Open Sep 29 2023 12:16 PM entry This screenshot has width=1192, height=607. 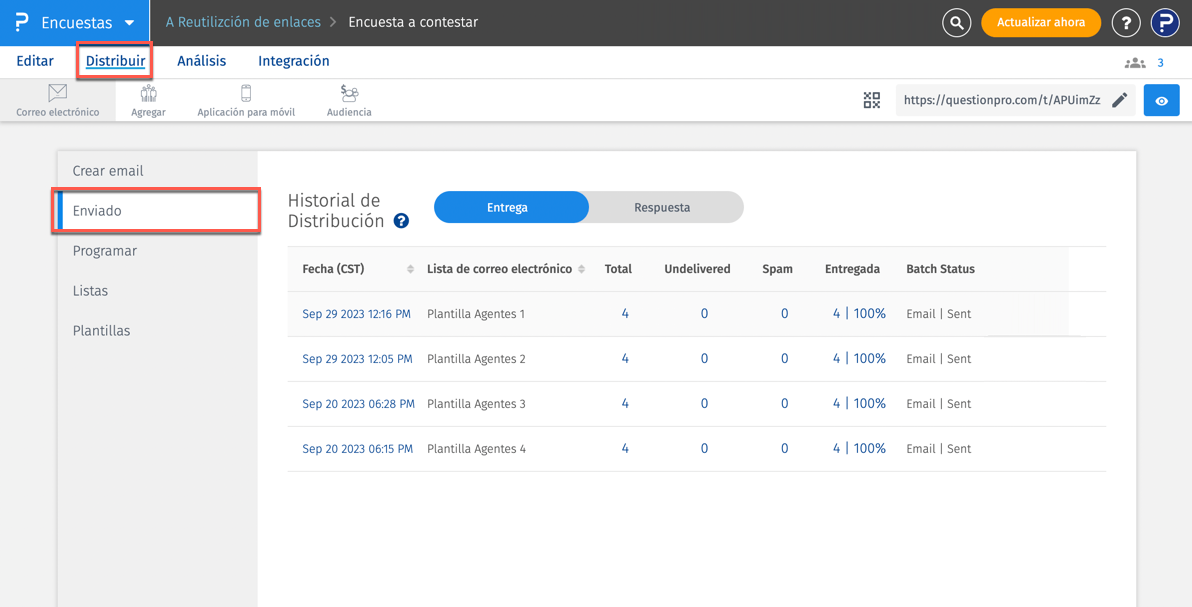pyautogui.click(x=356, y=314)
